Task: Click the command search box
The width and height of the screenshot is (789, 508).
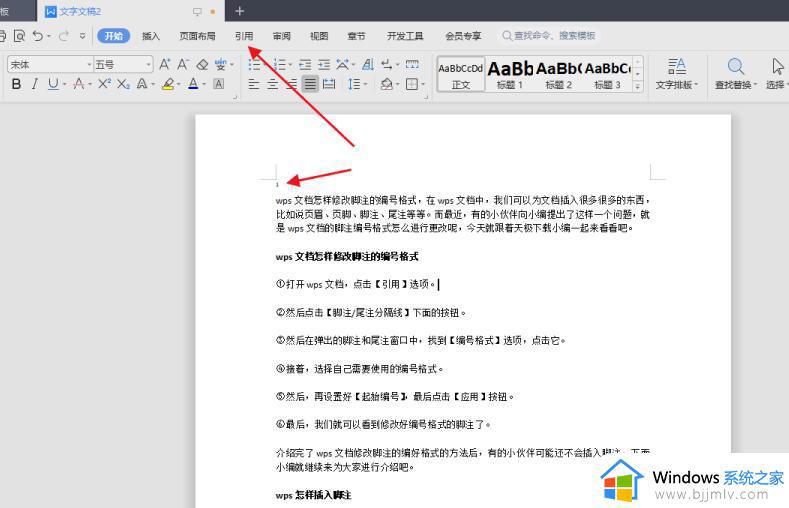Action: click(549, 36)
